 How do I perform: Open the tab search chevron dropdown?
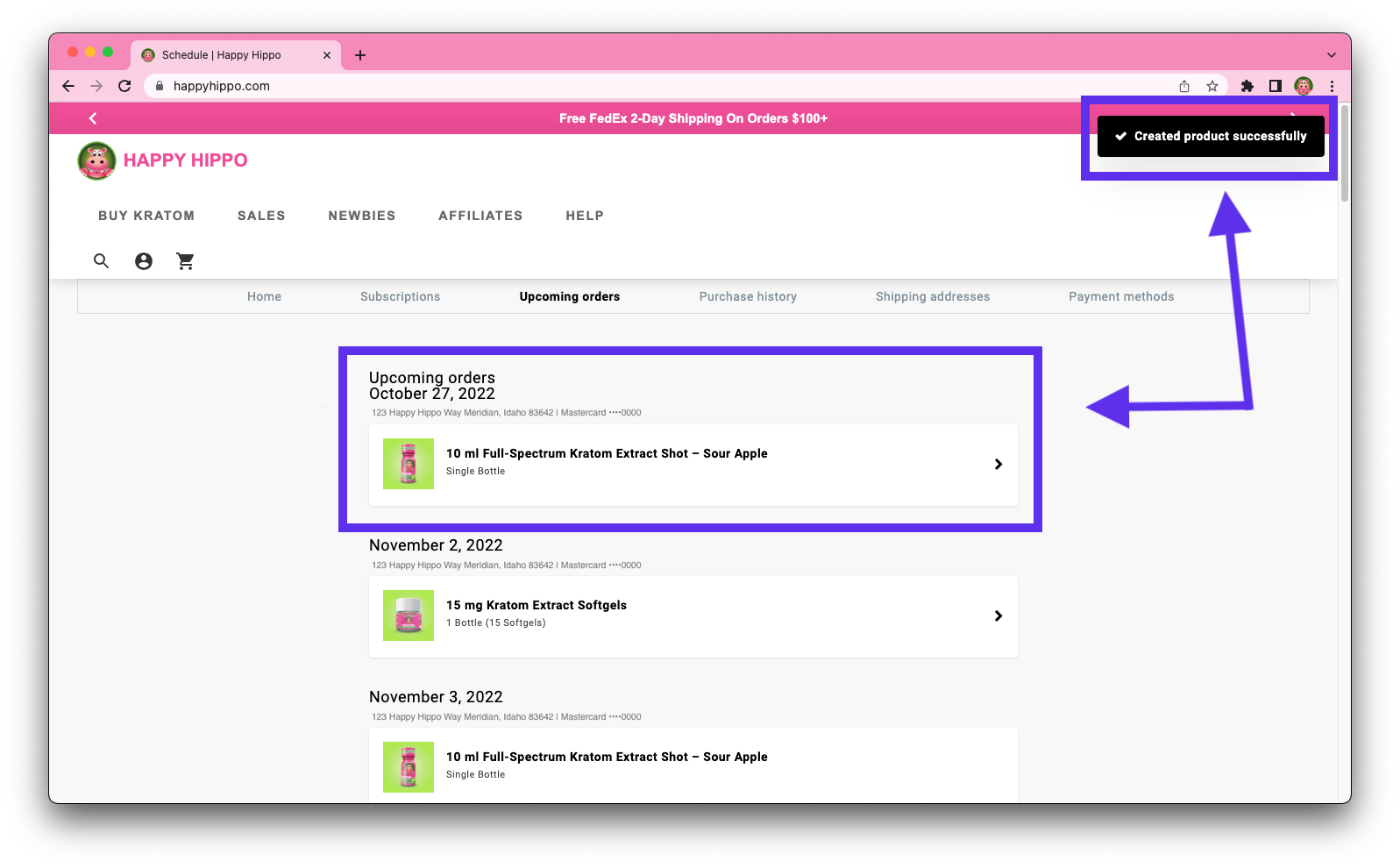pyautogui.click(x=1332, y=55)
